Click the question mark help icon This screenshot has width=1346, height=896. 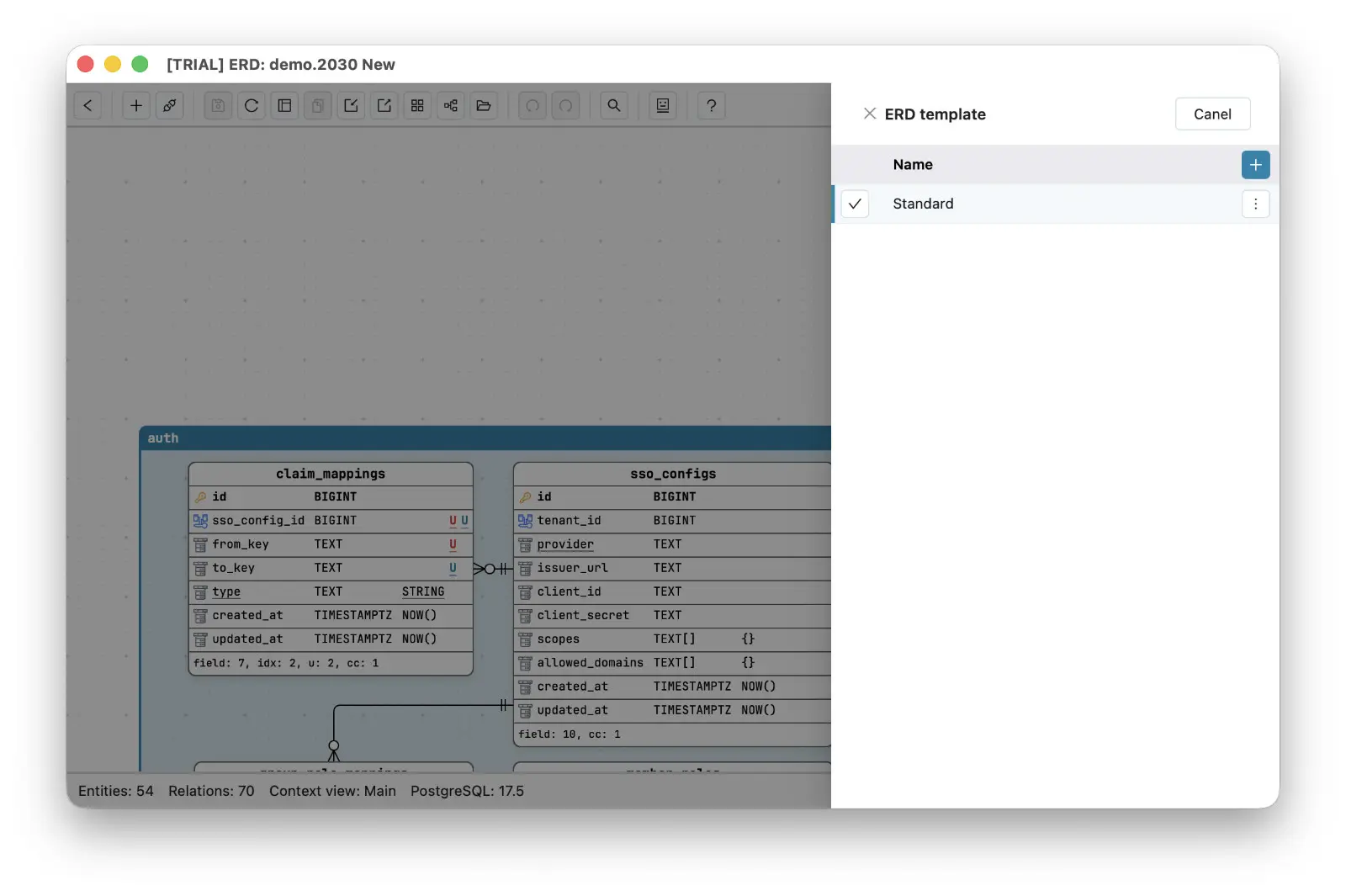tap(712, 106)
